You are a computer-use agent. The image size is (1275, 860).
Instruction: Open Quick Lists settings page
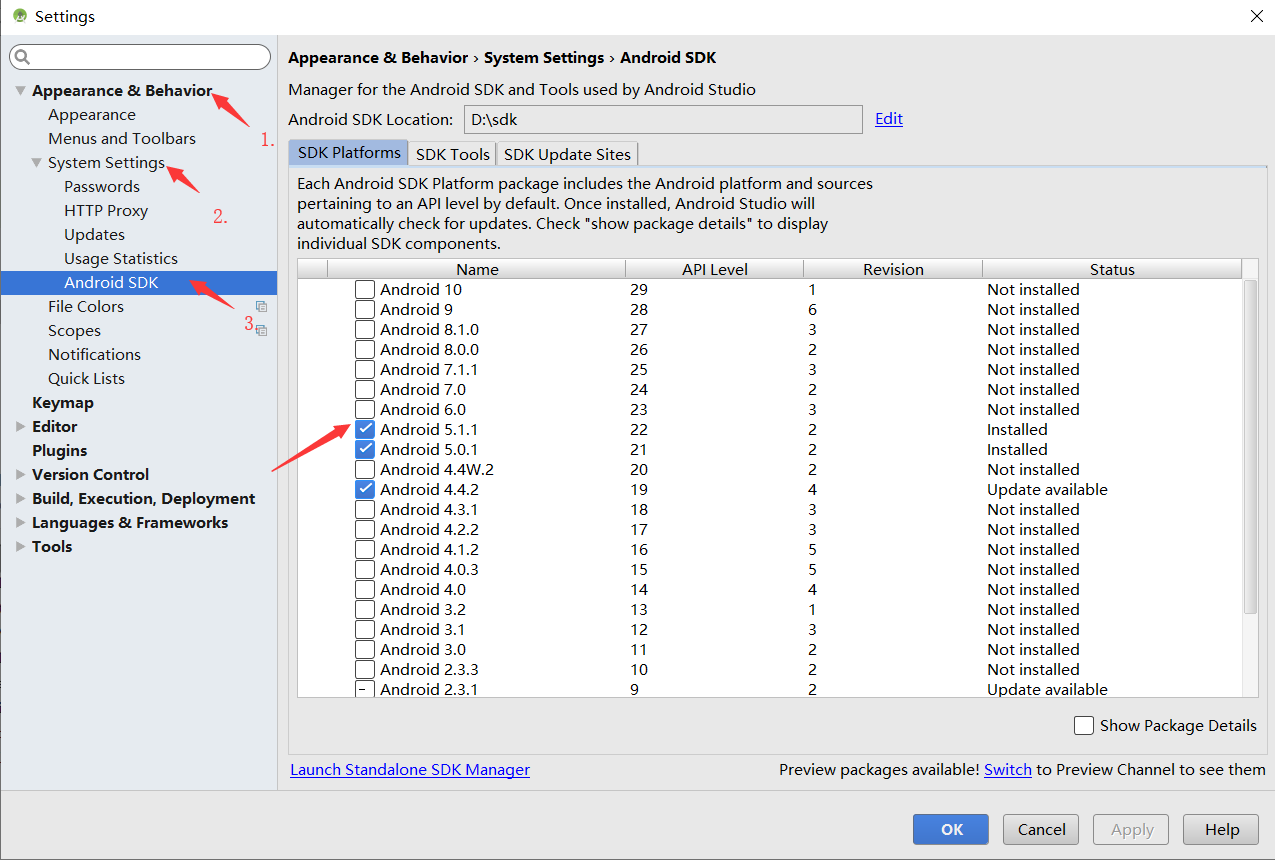pyautogui.click(x=87, y=379)
